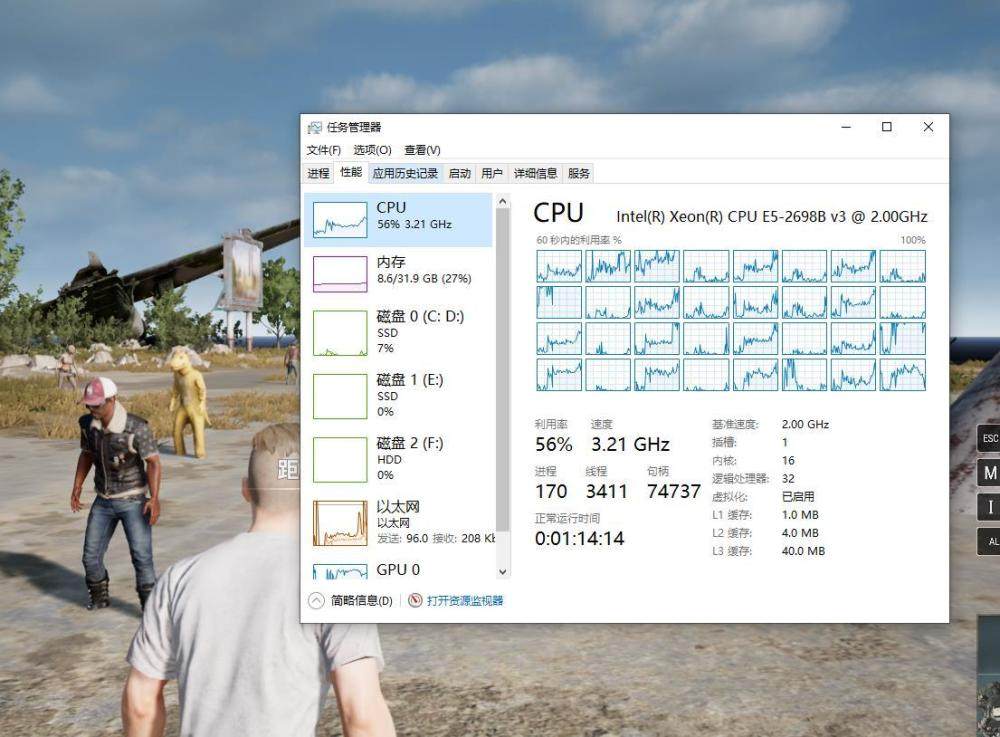Screen dimensions: 1000x737
Task: Select the 内存 mini graph in sidebar
Action: click(340, 274)
